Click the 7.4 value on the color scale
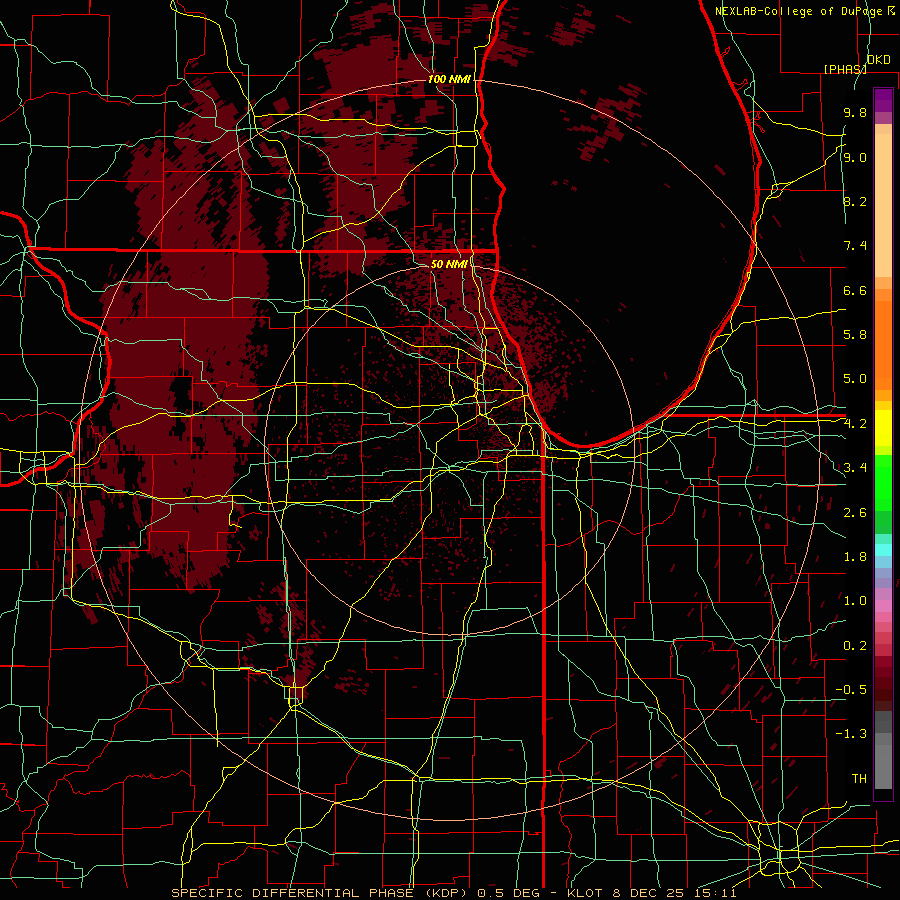 855,246
